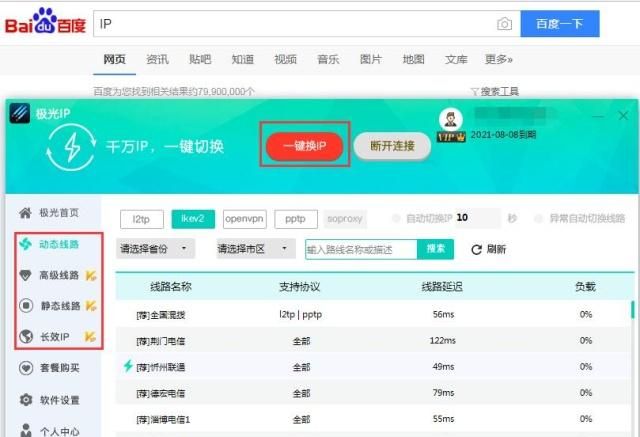Image resolution: width=640 pixels, height=437 pixels.
Task: Click the VIP mark beside 长效IP
Action: (x=90, y=337)
